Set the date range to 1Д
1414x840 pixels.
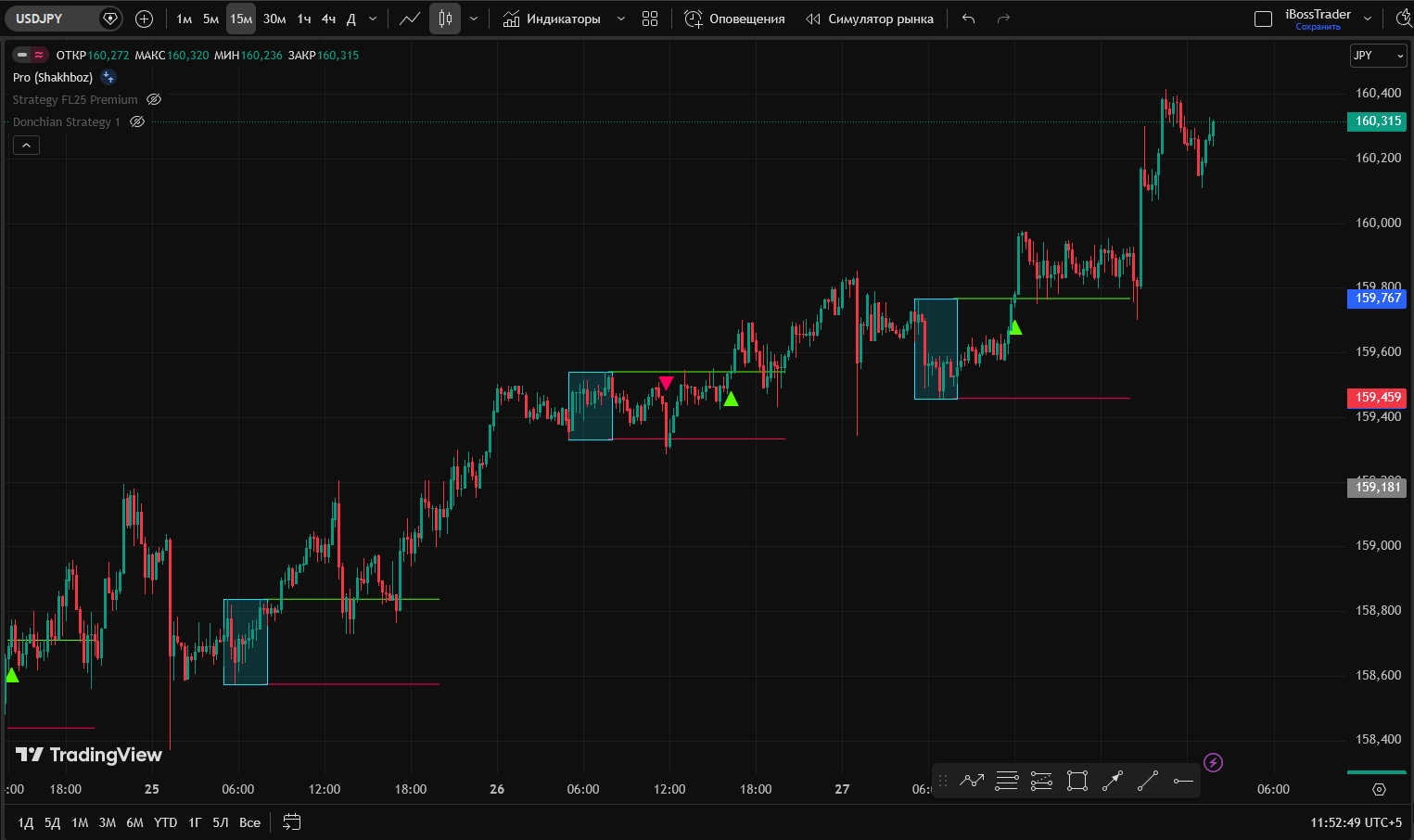26,822
